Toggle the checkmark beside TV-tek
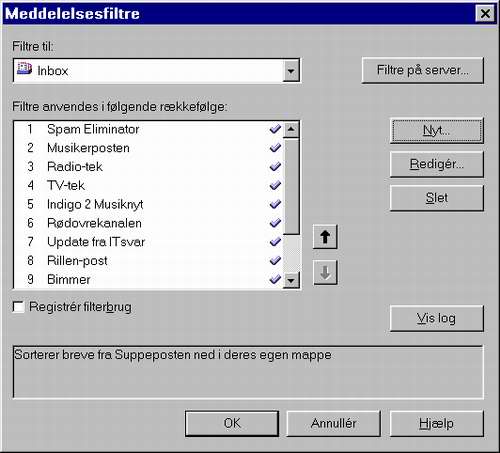The height and width of the screenshot is (453, 500). (275, 185)
